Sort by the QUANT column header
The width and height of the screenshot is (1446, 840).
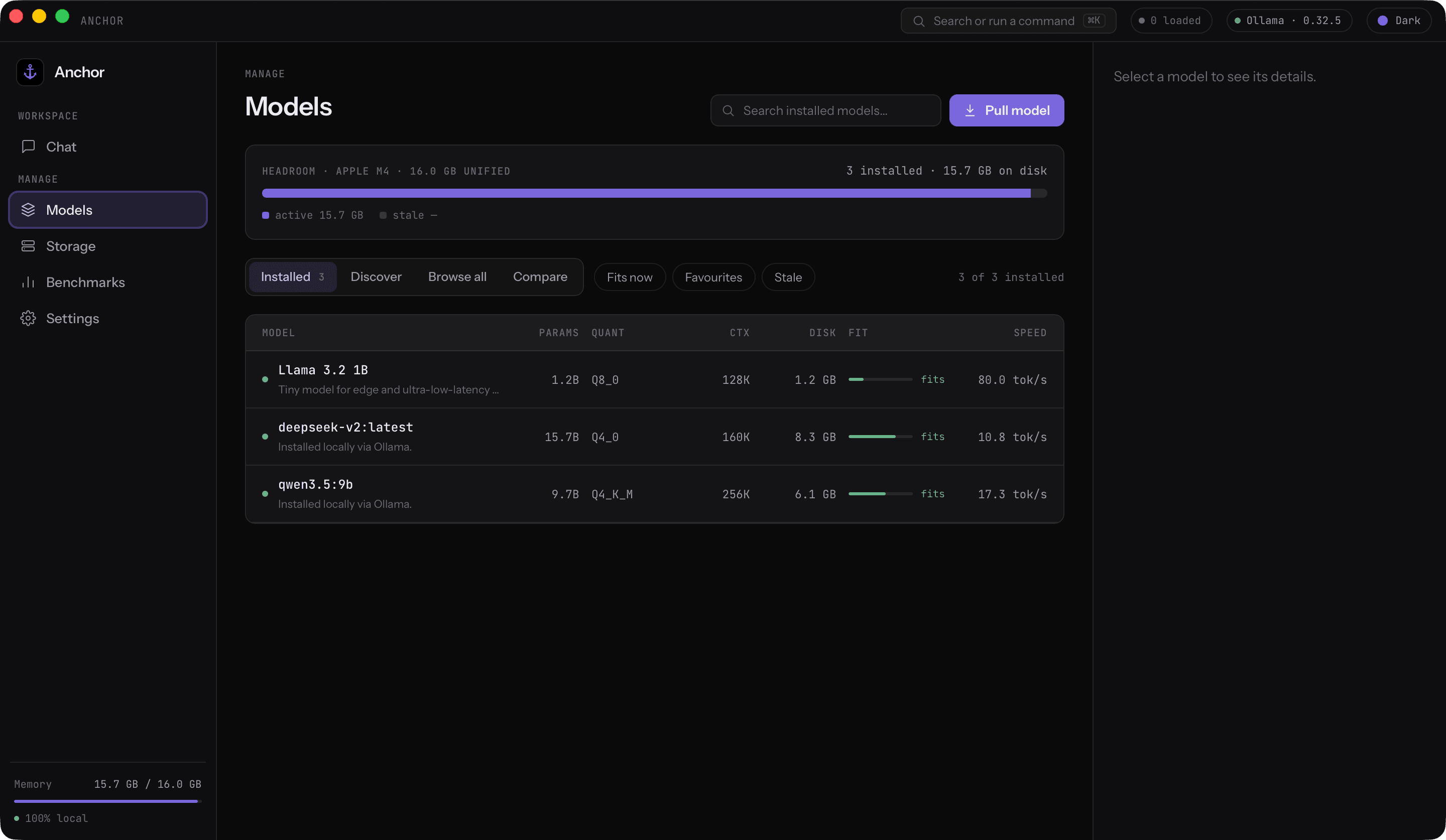[x=608, y=333]
